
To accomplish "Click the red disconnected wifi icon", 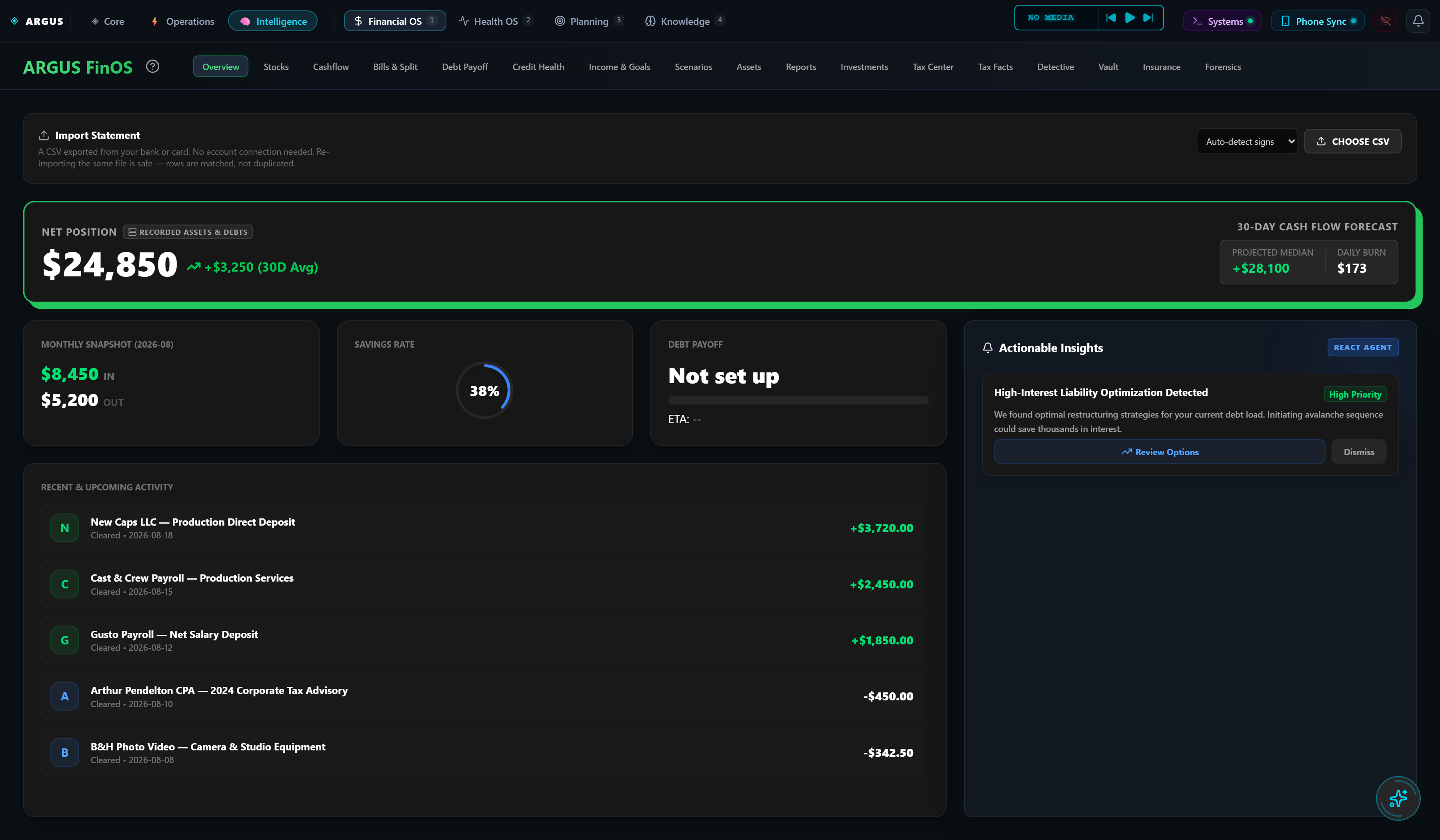I will click(1386, 21).
